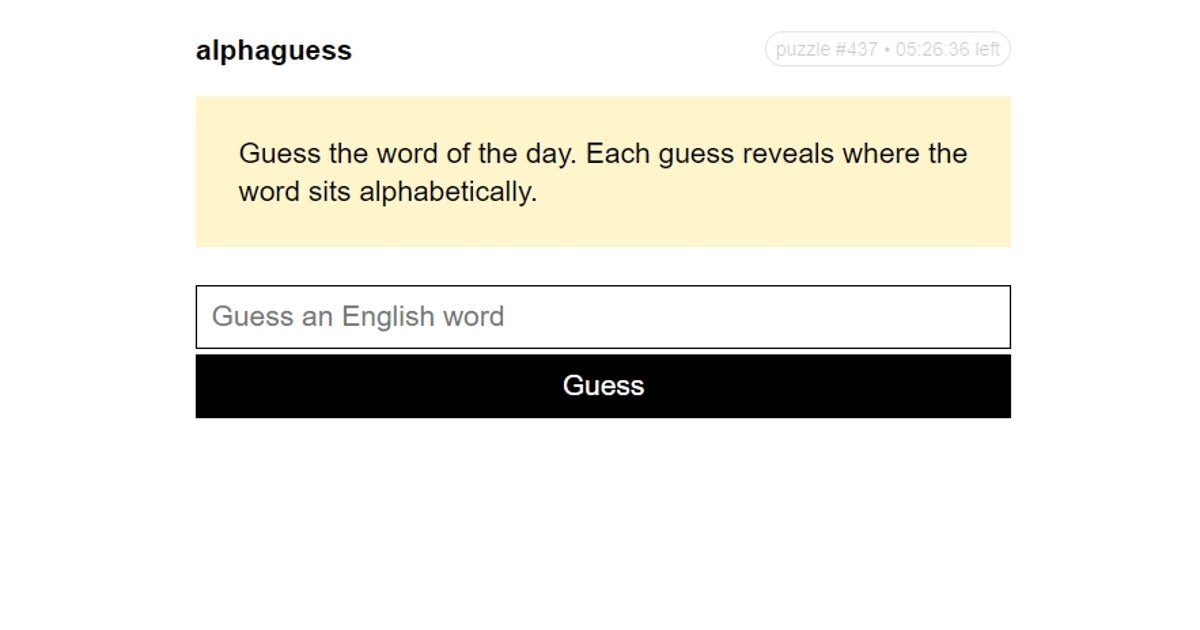Submit with the Guess button
Screen dimensions: 1200x630
[603, 386]
